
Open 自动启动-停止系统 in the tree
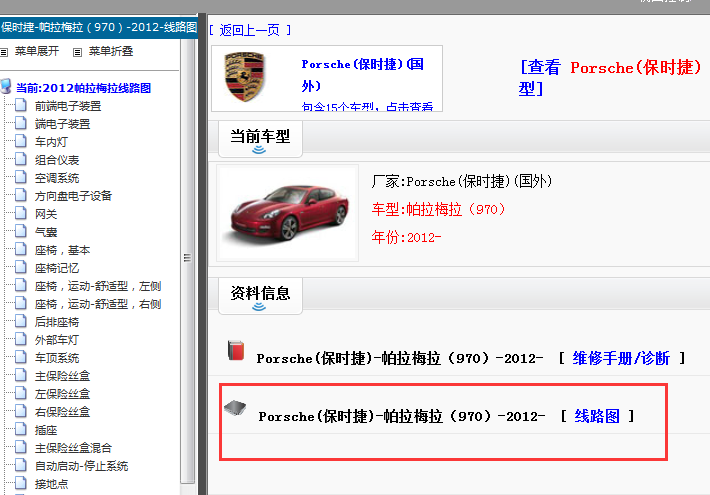82,466
